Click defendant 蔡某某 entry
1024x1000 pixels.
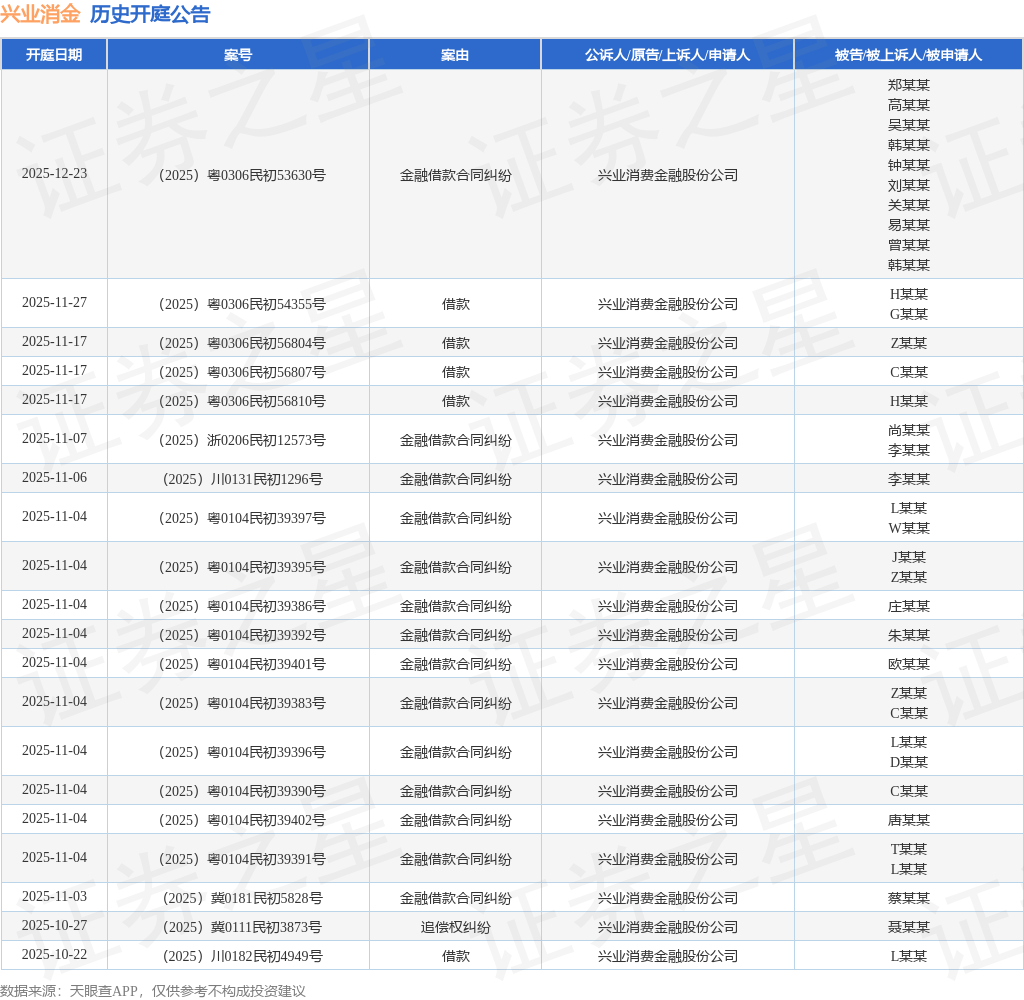[x=908, y=897]
